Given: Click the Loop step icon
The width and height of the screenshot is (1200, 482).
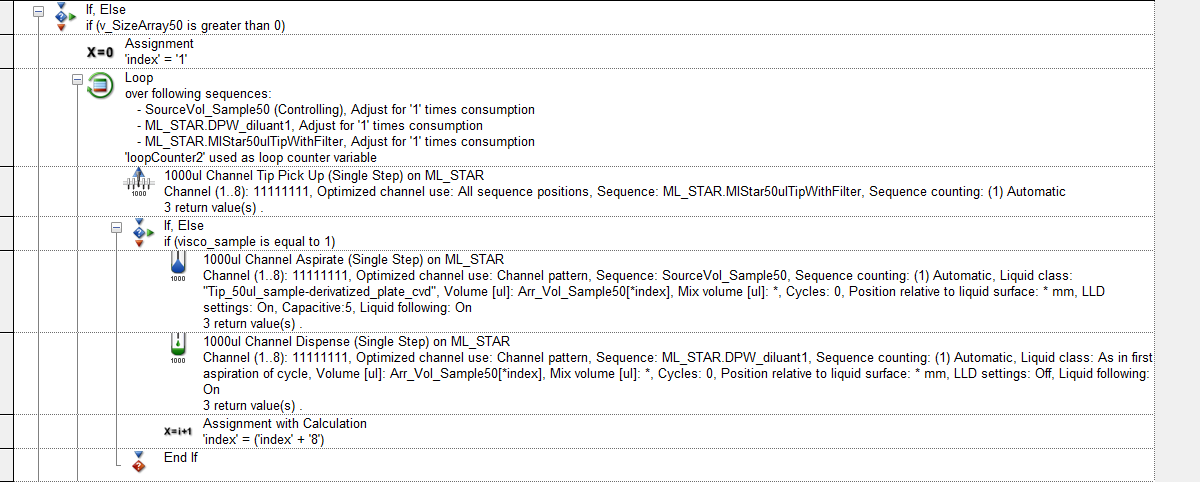Looking at the screenshot, I should point(100,86).
